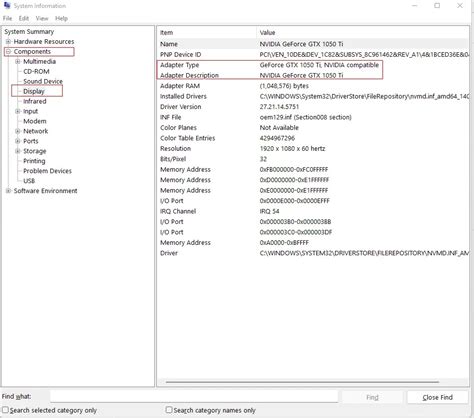474x418 pixels.
Task: Expand the Input node
Action: [18, 111]
